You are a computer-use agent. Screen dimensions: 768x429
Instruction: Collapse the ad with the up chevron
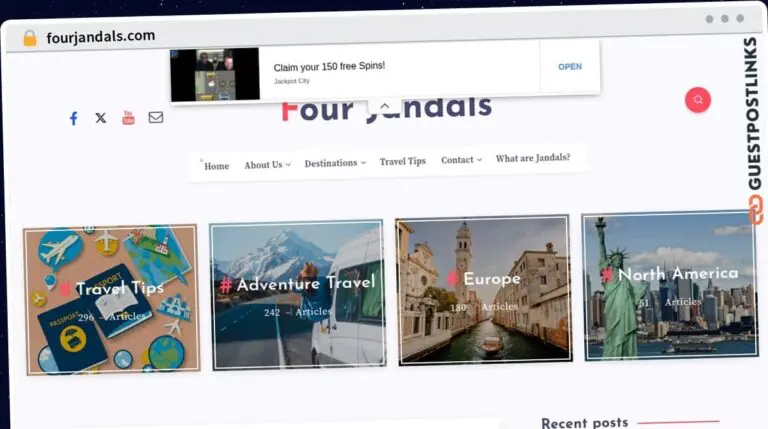point(385,106)
